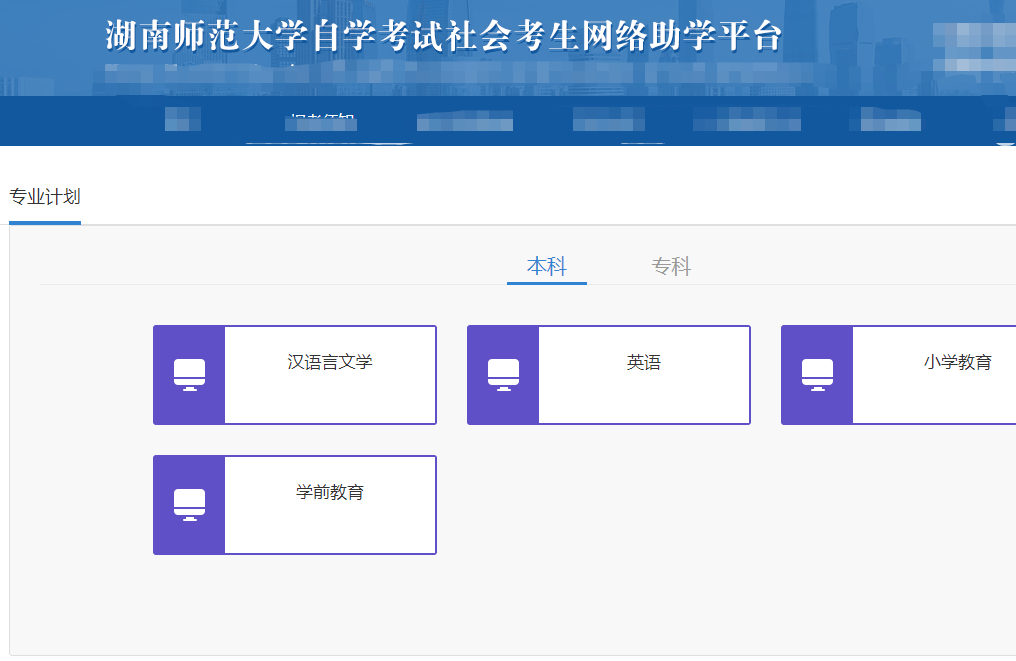Click the monitor icon on the 小学教育 card
The width and height of the screenshot is (1016, 661).
tap(817, 375)
